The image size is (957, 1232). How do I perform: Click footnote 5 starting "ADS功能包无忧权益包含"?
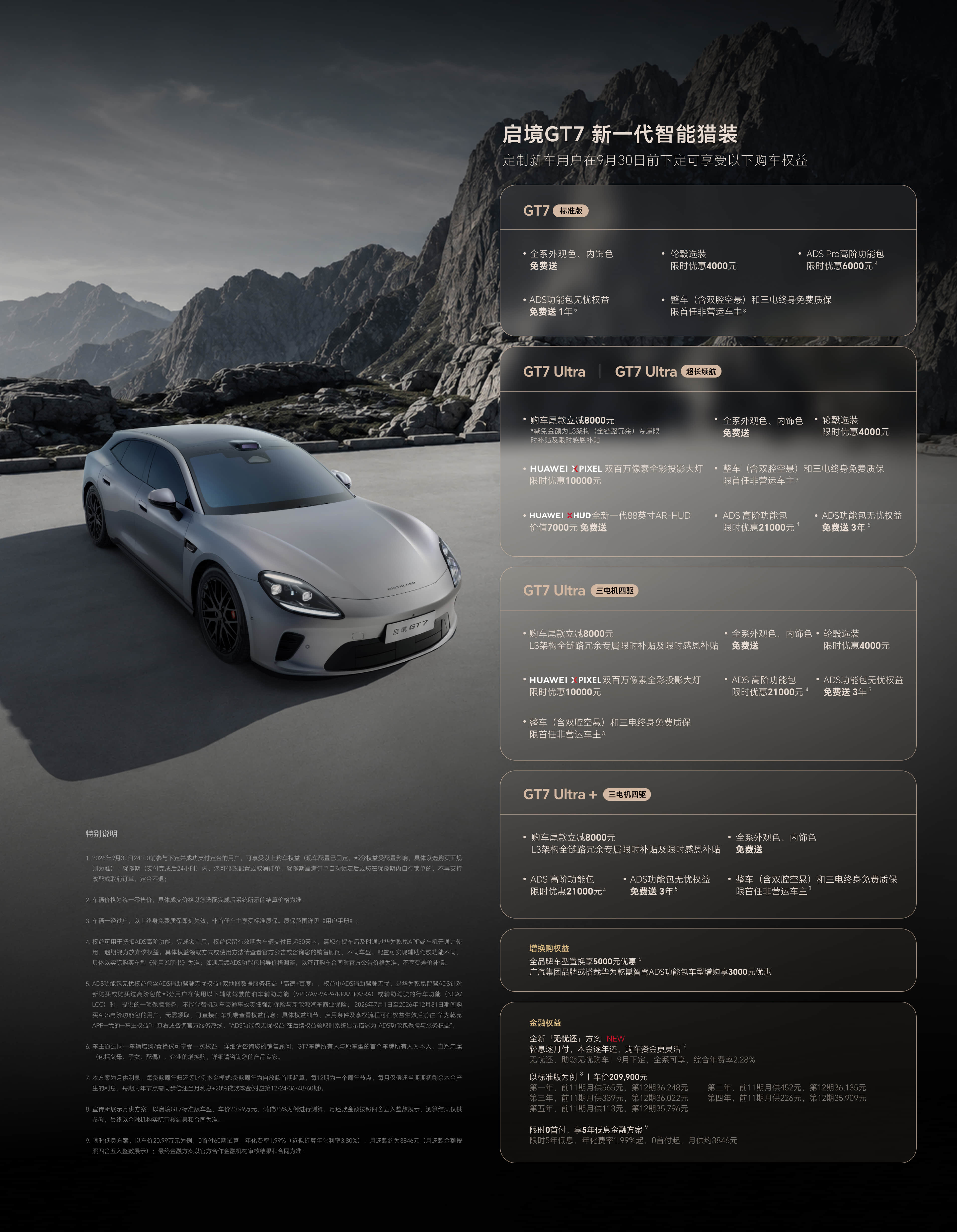coord(274,1005)
